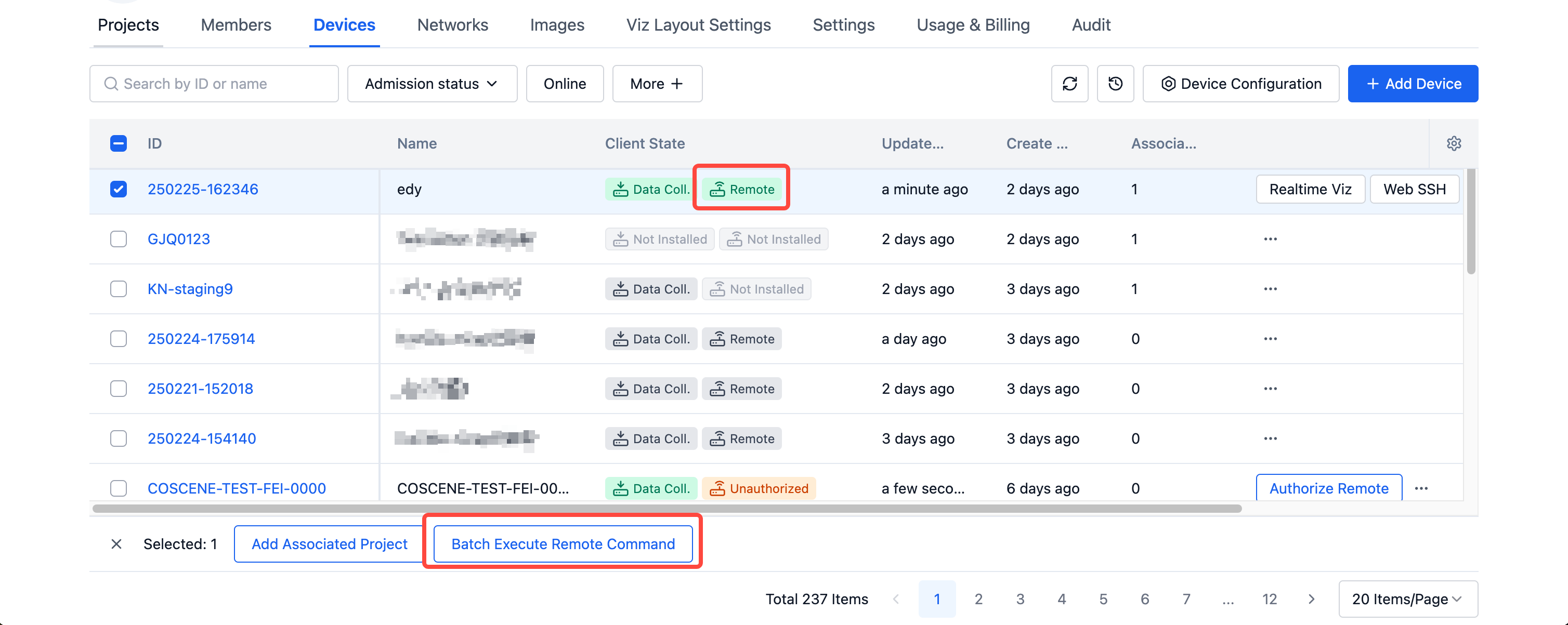Expand the Admission status dropdown
The height and width of the screenshot is (625, 1568).
click(x=432, y=83)
